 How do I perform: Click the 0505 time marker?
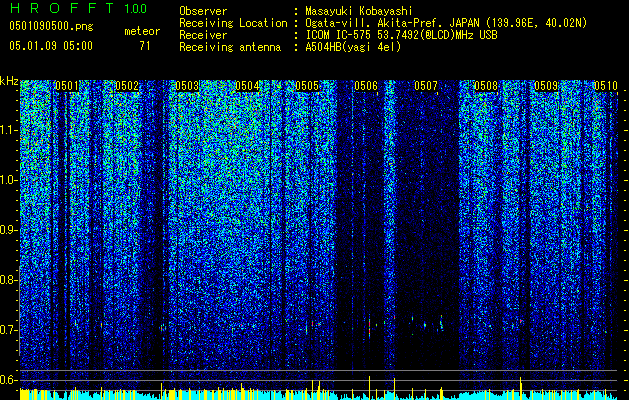pyautogui.click(x=307, y=86)
